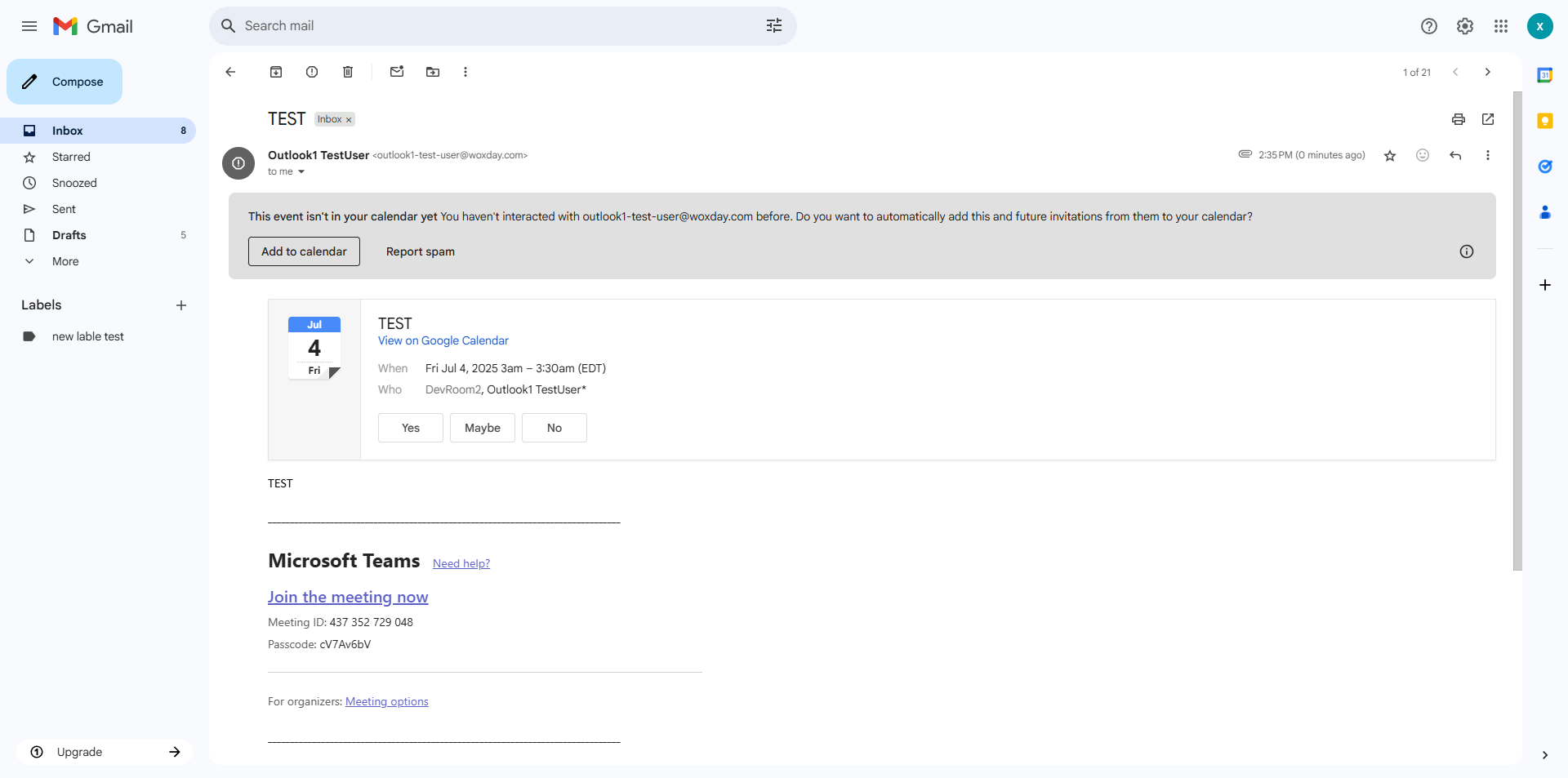Click attachment icon next to timestamp
This screenshot has height=778, width=1568.
[x=1245, y=153]
